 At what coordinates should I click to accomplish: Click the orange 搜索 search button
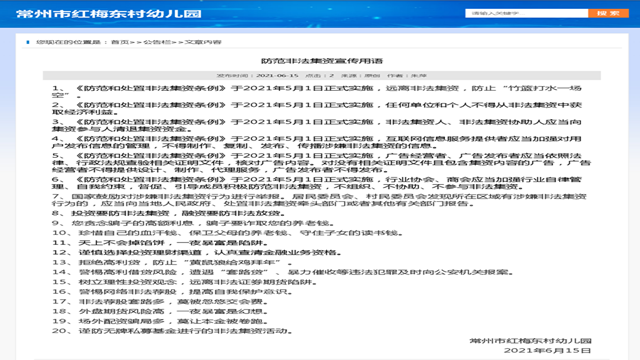[x=608, y=13]
